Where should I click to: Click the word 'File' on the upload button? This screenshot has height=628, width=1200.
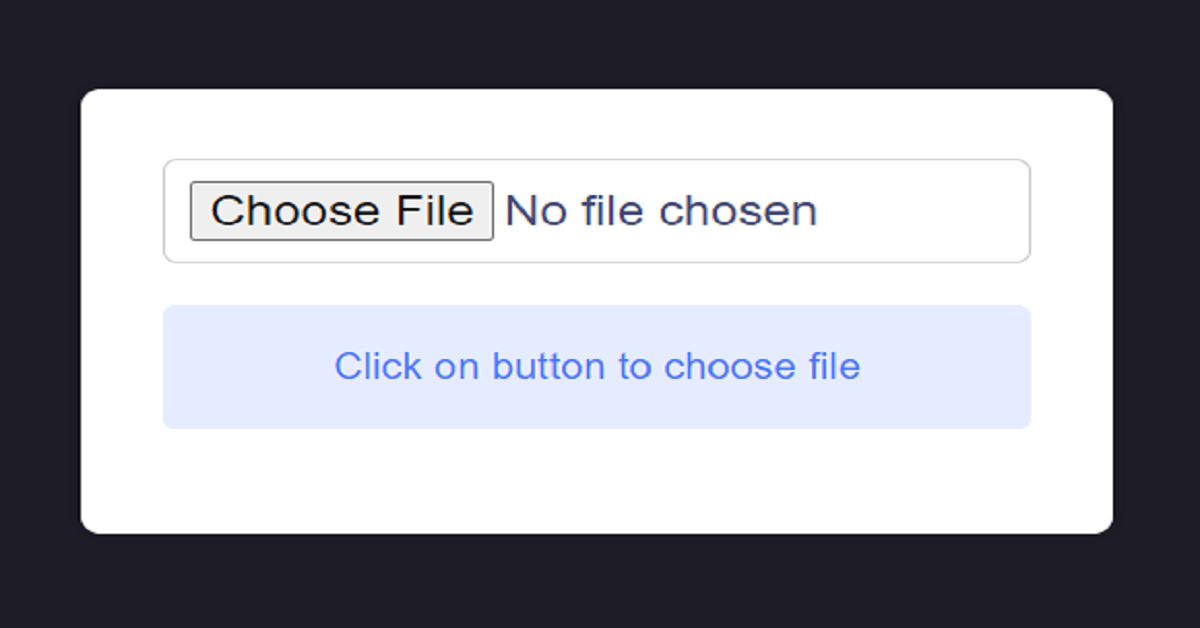pyautogui.click(x=434, y=211)
